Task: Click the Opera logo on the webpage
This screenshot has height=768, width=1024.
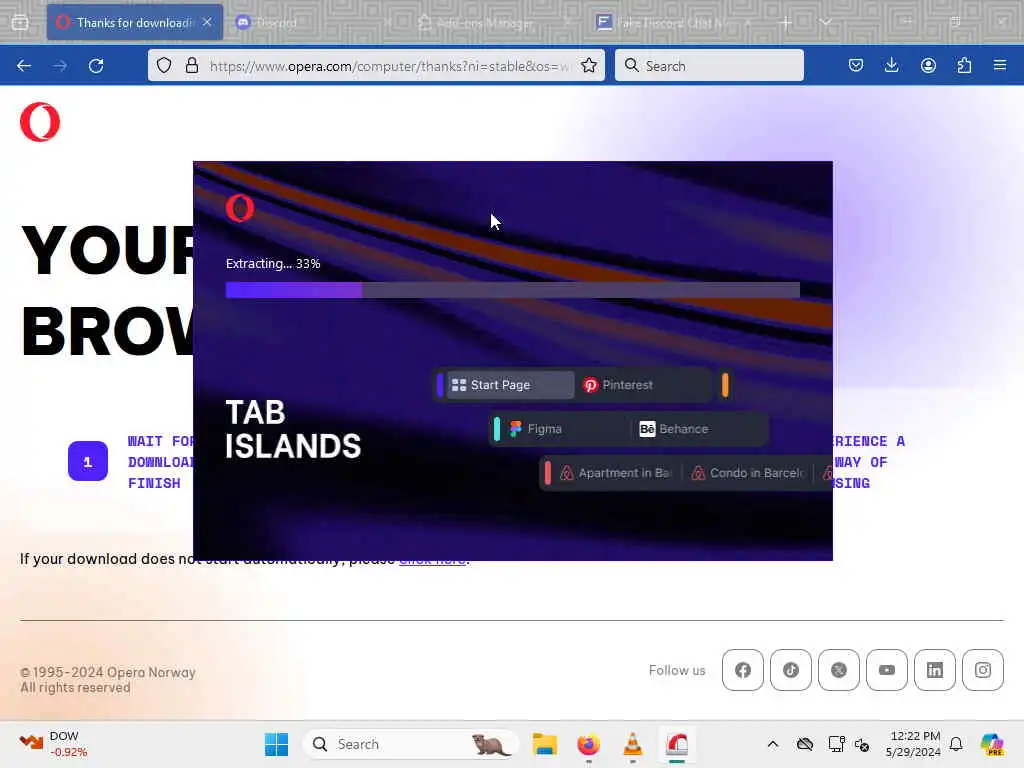Action: coord(40,121)
